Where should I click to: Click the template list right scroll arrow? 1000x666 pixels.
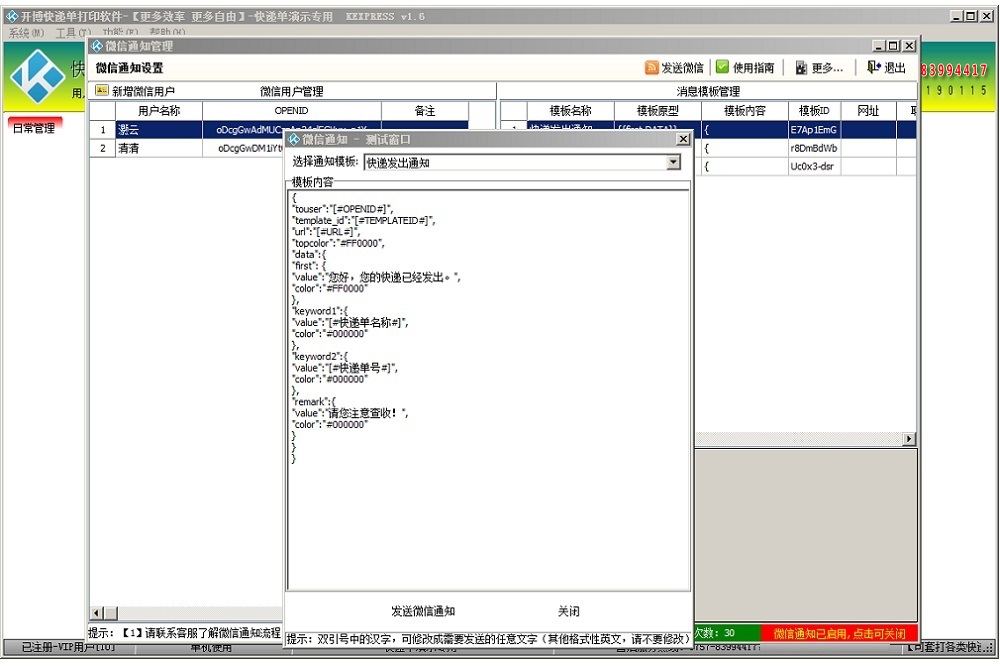(x=909, y=439)
